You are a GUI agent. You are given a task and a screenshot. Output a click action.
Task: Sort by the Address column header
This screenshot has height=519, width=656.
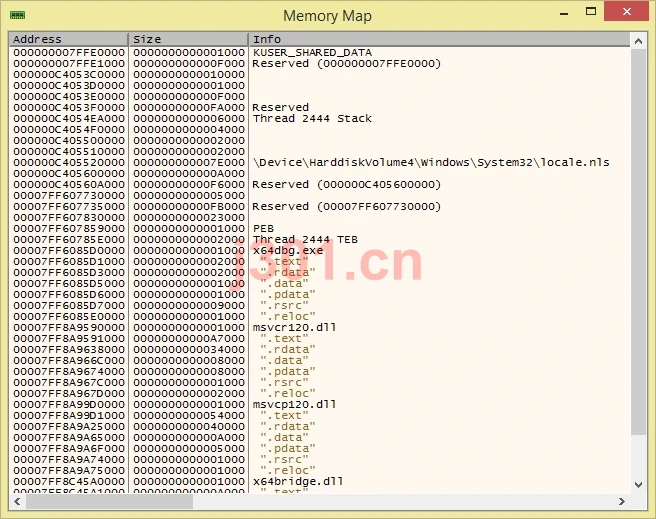[x=68, y=39]
